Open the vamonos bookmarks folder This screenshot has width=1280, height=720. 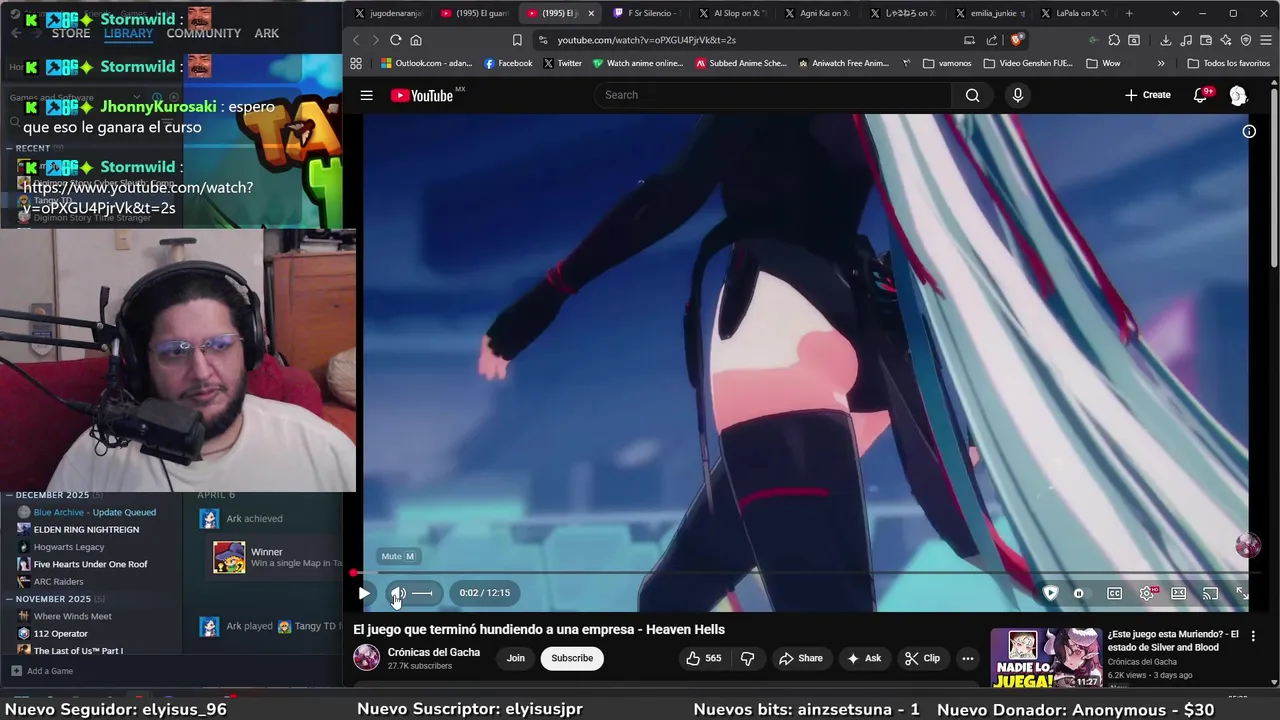click(947, 63)
